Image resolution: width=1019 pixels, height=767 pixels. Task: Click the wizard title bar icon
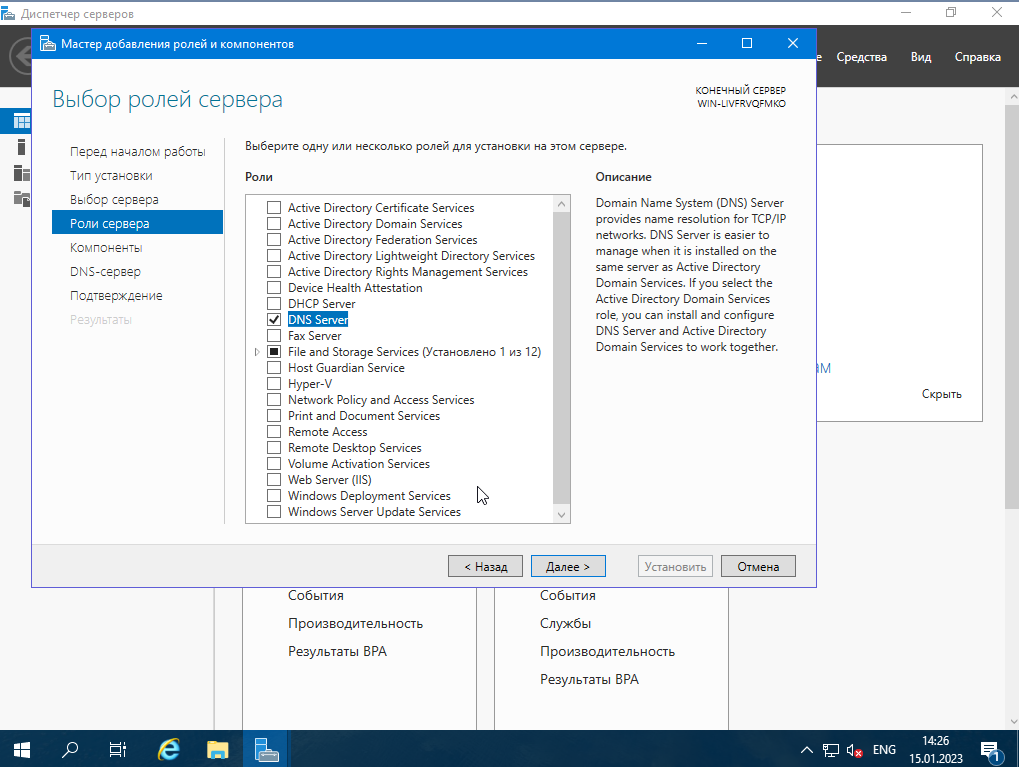pyautogui.click(x=47, y=44)
